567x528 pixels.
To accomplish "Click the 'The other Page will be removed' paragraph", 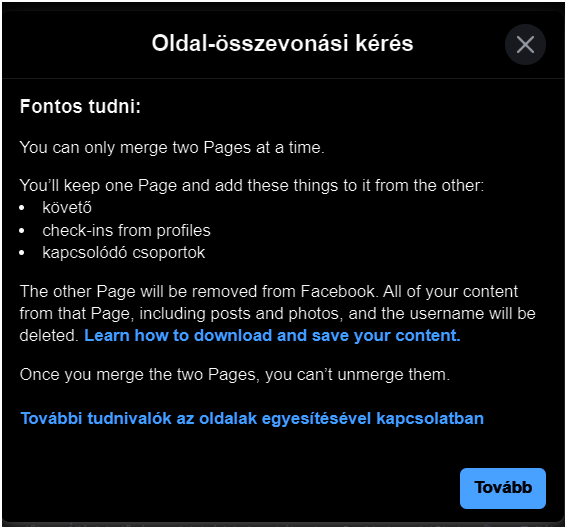I will pos(277,314).
